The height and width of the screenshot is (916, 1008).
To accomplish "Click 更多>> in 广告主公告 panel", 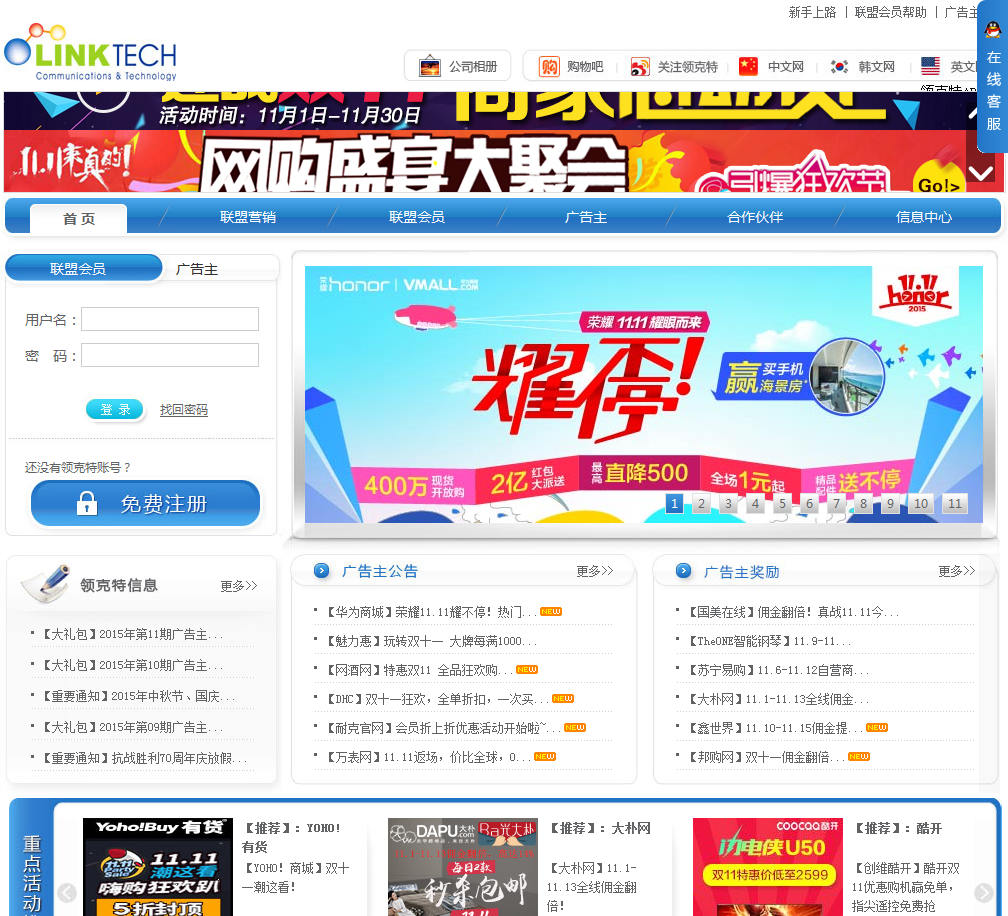I will pyautogui.click(x=595, y=571).
